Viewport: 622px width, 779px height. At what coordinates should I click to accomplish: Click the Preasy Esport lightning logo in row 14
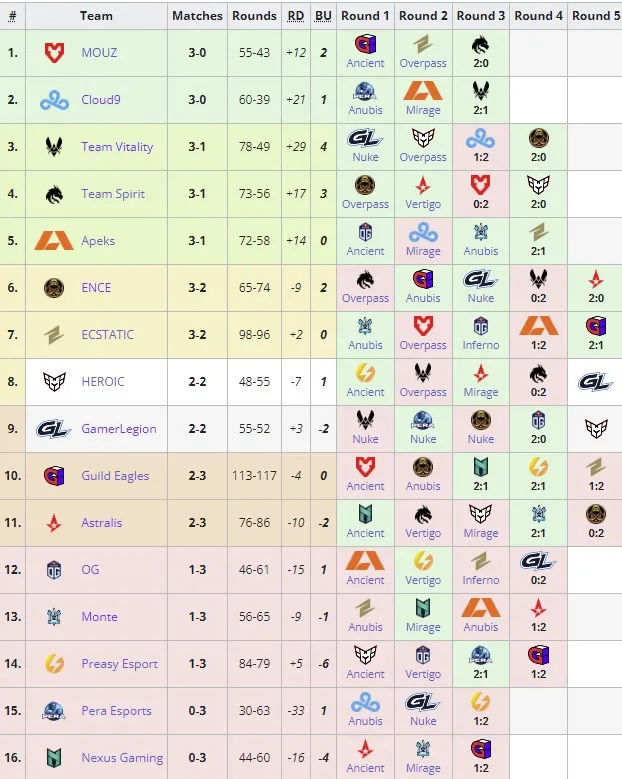tap(54, 664)
